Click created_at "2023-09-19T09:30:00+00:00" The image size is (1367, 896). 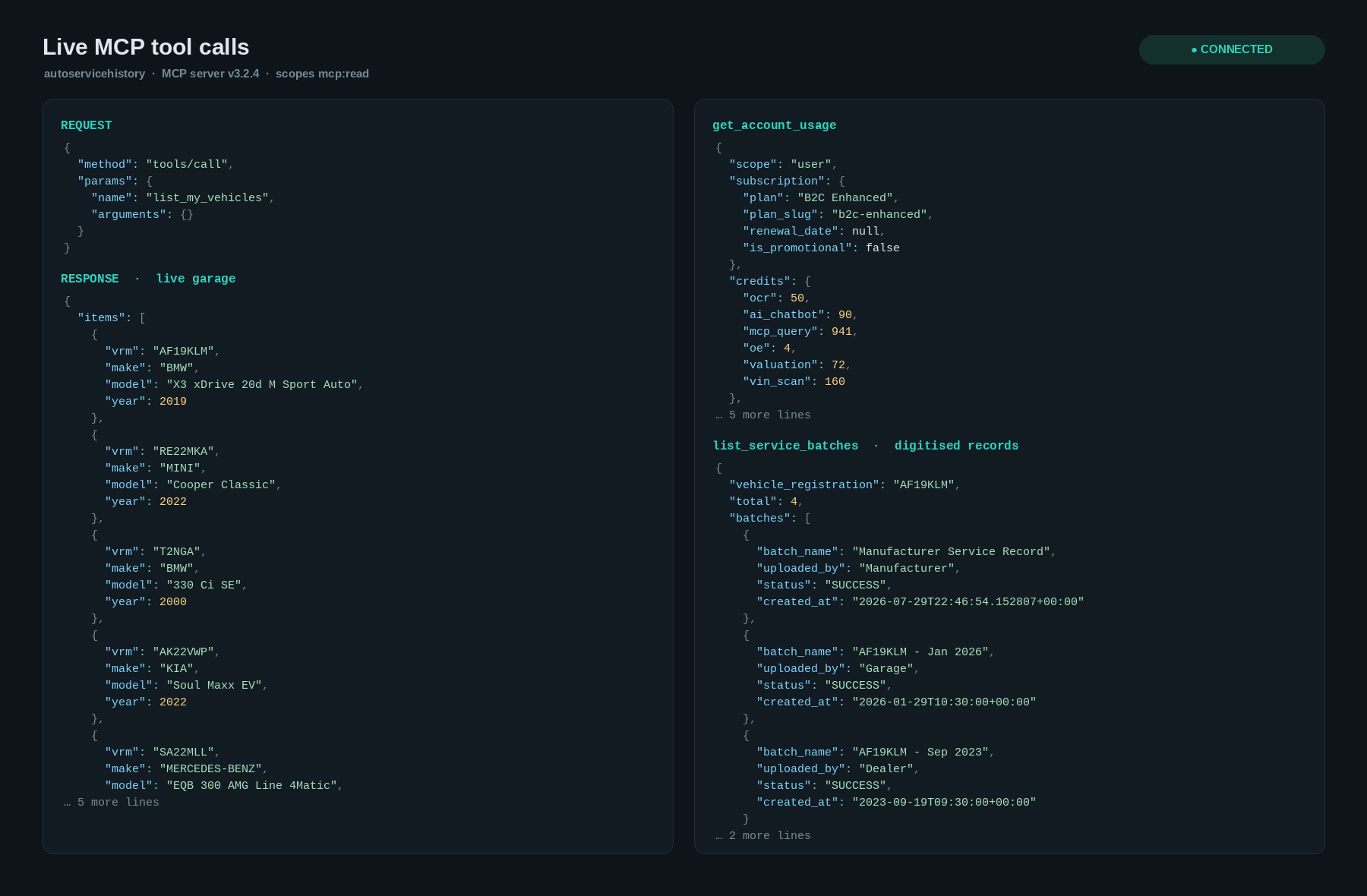(944, 803)
